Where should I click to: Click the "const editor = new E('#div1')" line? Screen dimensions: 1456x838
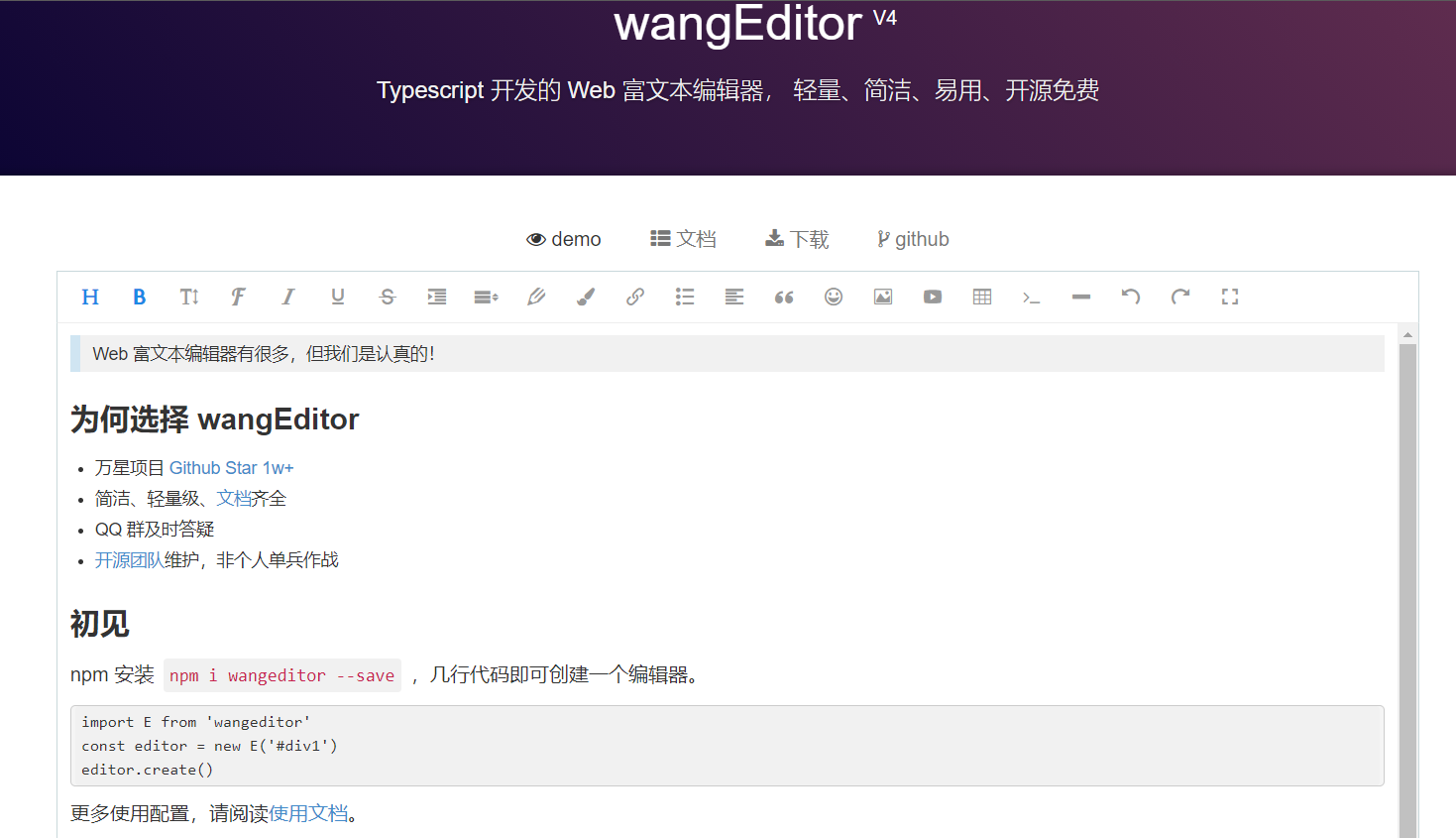pyautogui.click(x=210, y=746)
